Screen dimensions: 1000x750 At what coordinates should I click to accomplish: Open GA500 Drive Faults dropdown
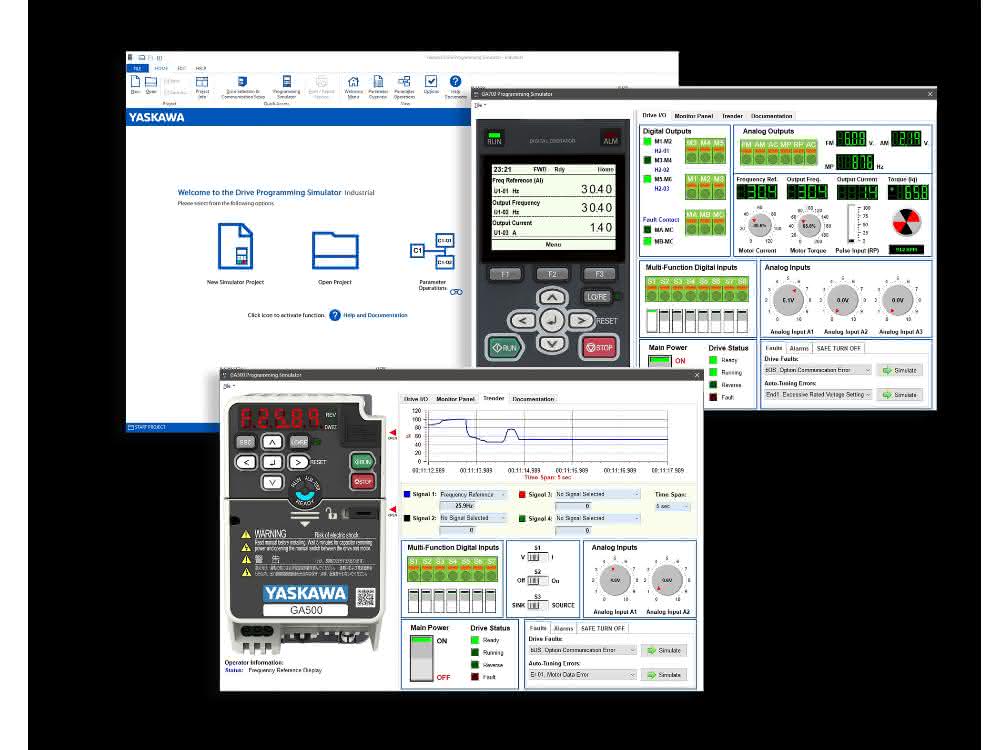[582, 650]
